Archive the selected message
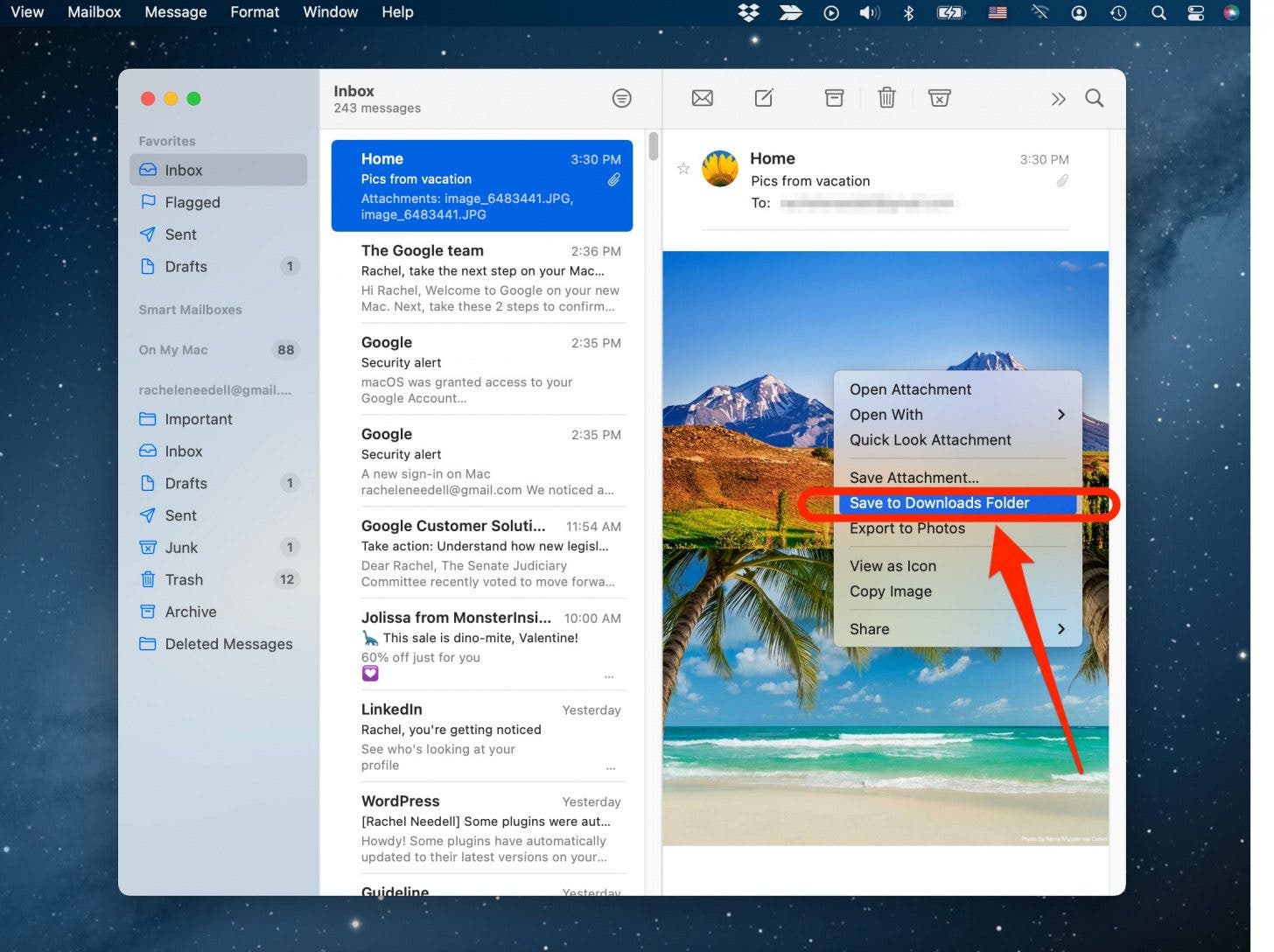Viewport: 1274px width, 952px height. (834, 98)
